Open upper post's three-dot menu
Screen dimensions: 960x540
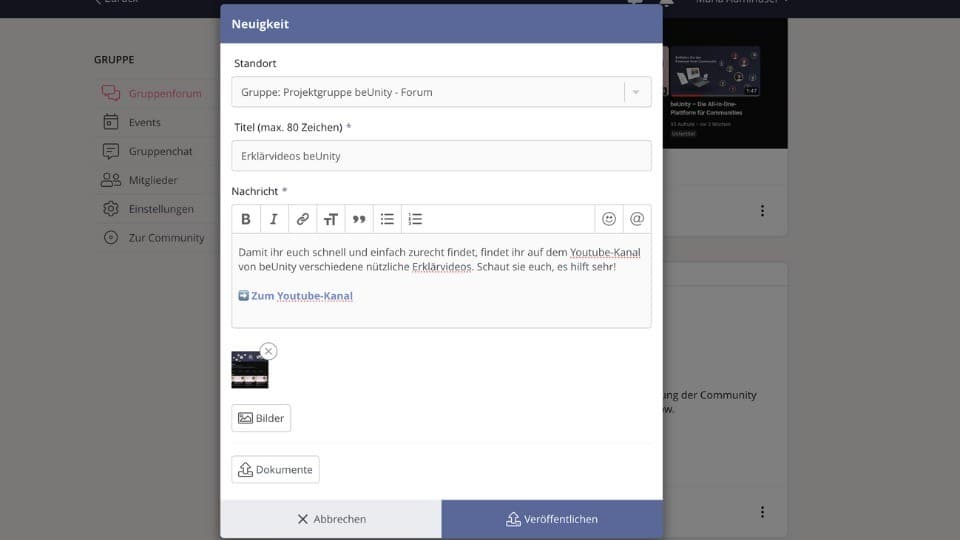[762, 211]
